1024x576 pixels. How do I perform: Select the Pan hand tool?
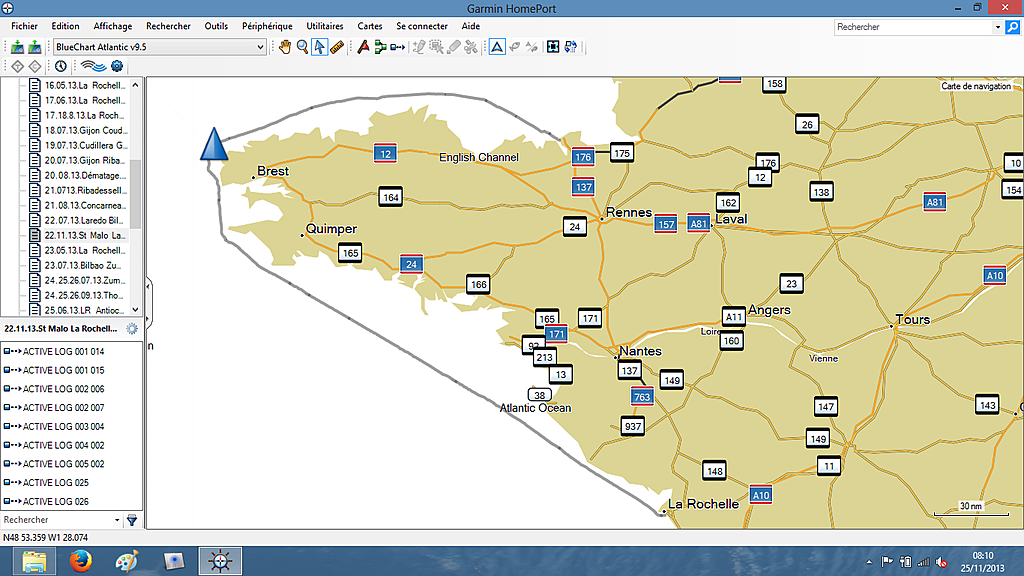tap(285, 47)
